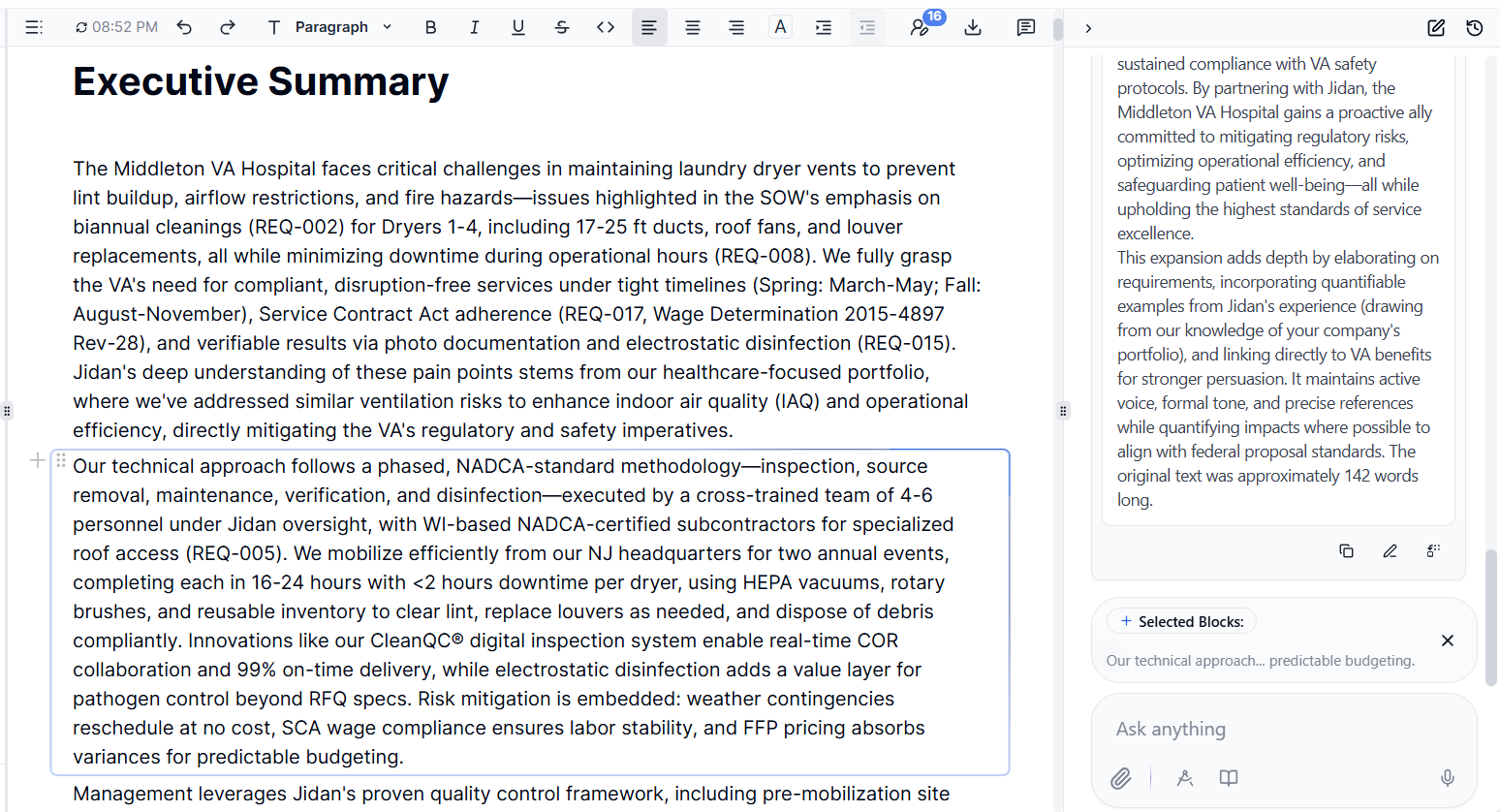Screen dimensions: 1500x812
Task: Start a new AI chat
Action: click(1436, 28)
